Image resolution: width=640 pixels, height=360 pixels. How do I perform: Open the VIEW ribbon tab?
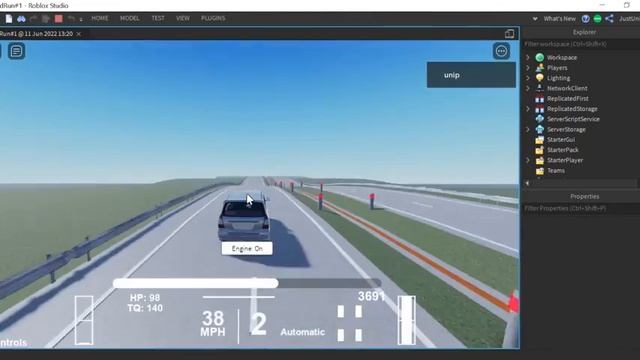(182, 18)
